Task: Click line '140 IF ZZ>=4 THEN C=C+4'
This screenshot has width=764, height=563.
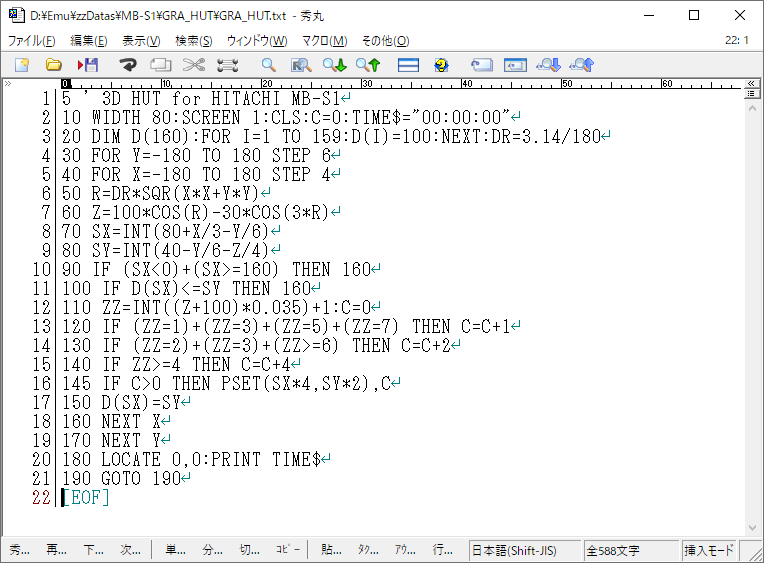Action: point(177,365)
